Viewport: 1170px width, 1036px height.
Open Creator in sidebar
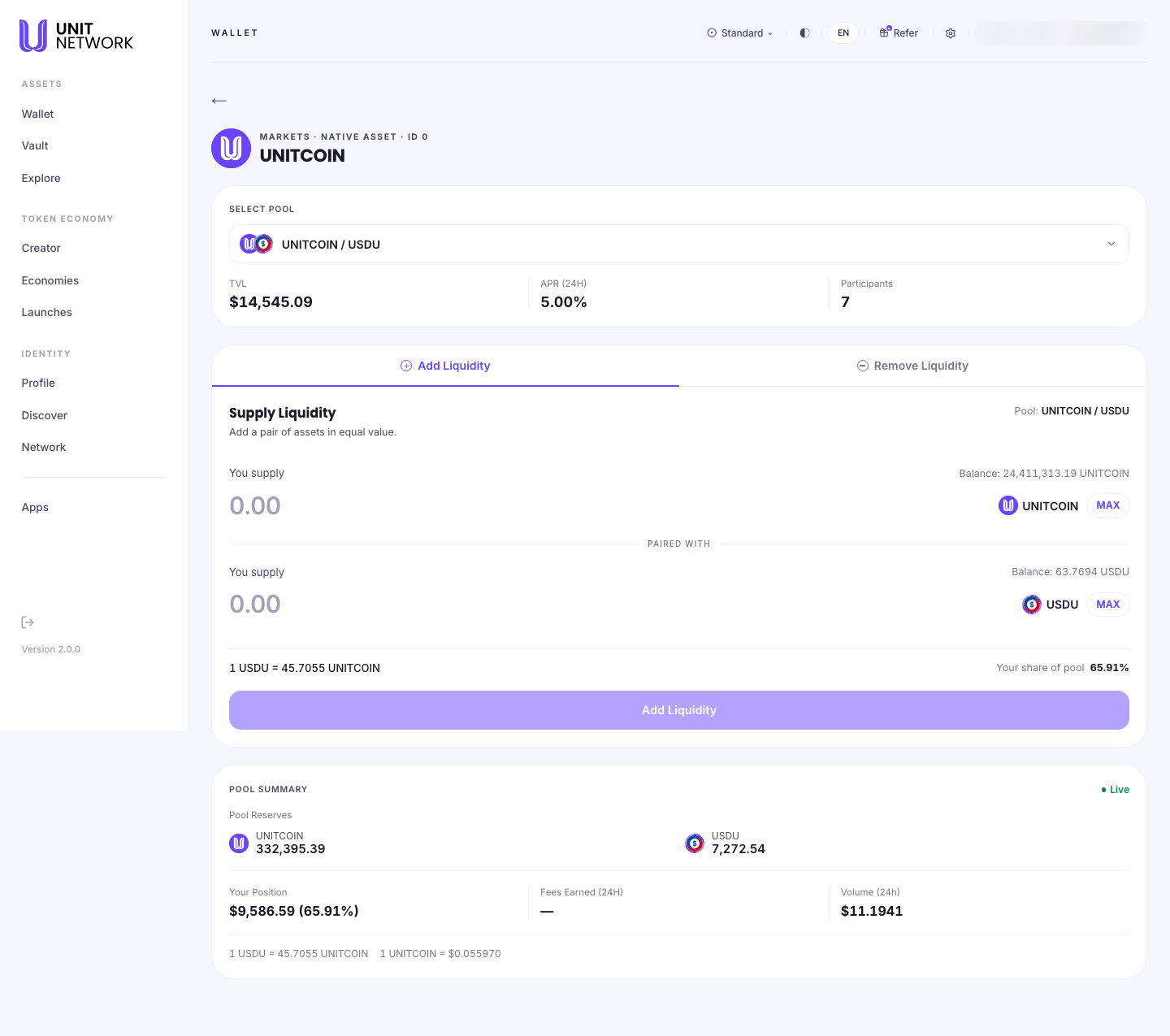[41, 249]
